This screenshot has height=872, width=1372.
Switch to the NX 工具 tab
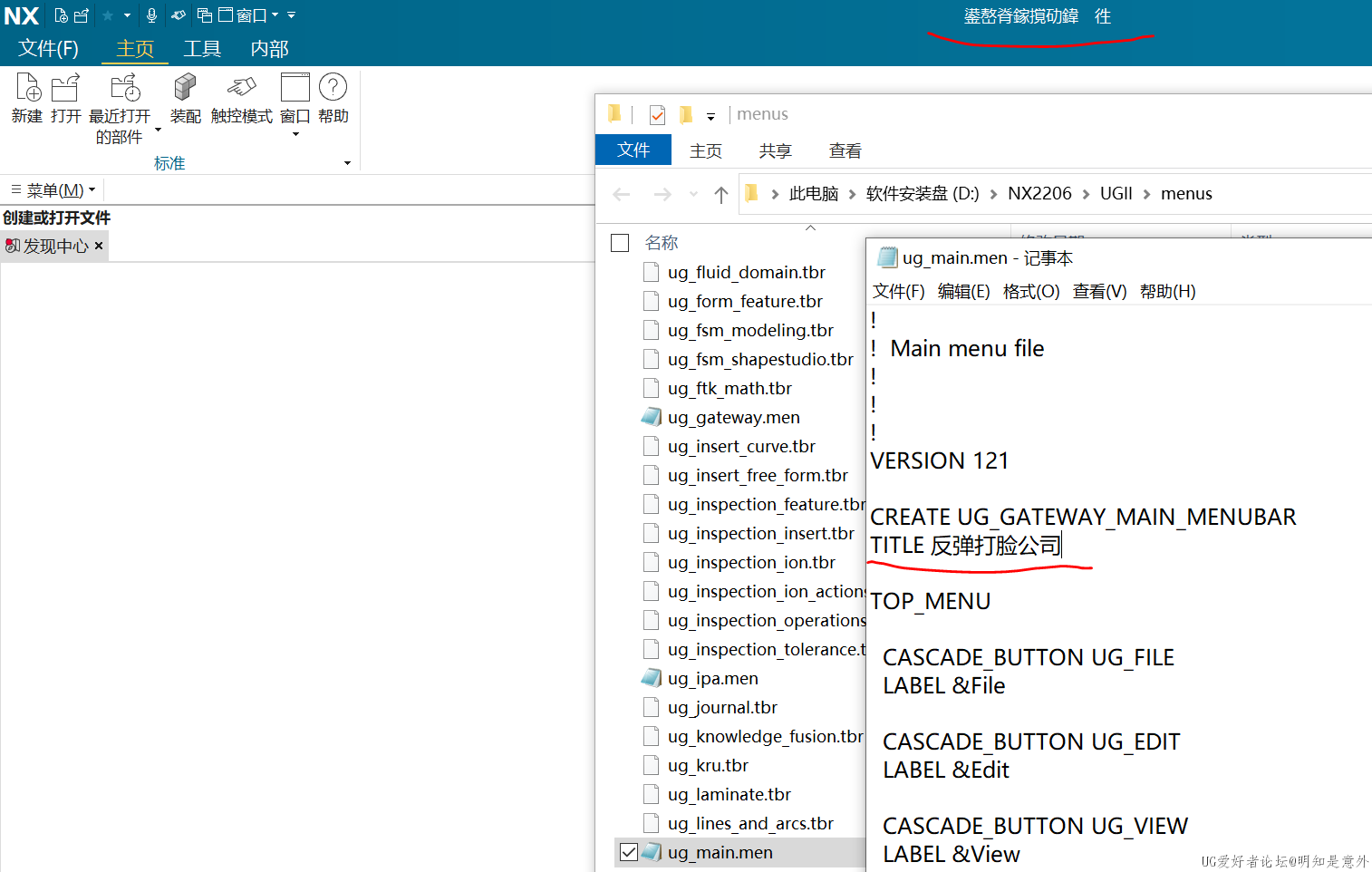point(202,48)
